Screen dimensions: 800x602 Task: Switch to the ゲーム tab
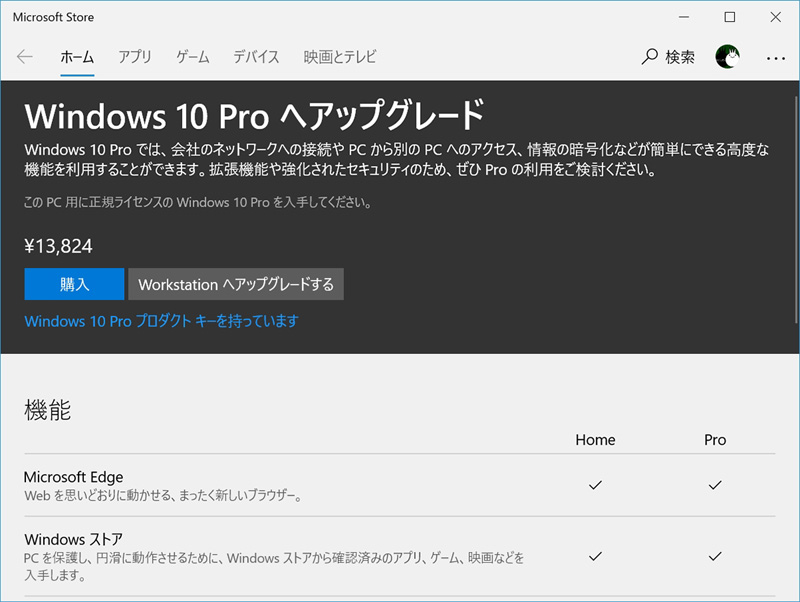pos(193,57)
